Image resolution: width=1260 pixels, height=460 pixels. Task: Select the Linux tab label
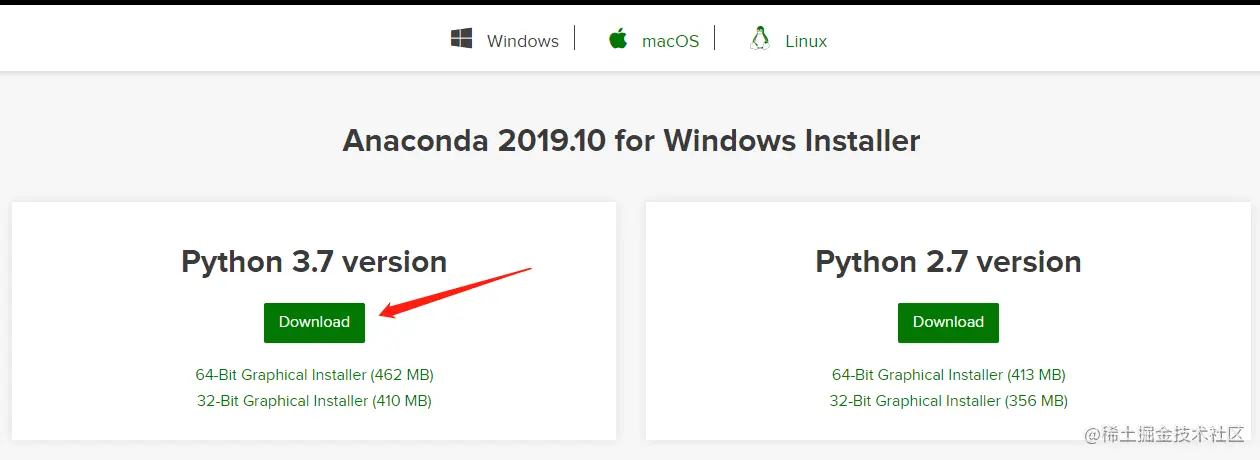coord(806,41)
